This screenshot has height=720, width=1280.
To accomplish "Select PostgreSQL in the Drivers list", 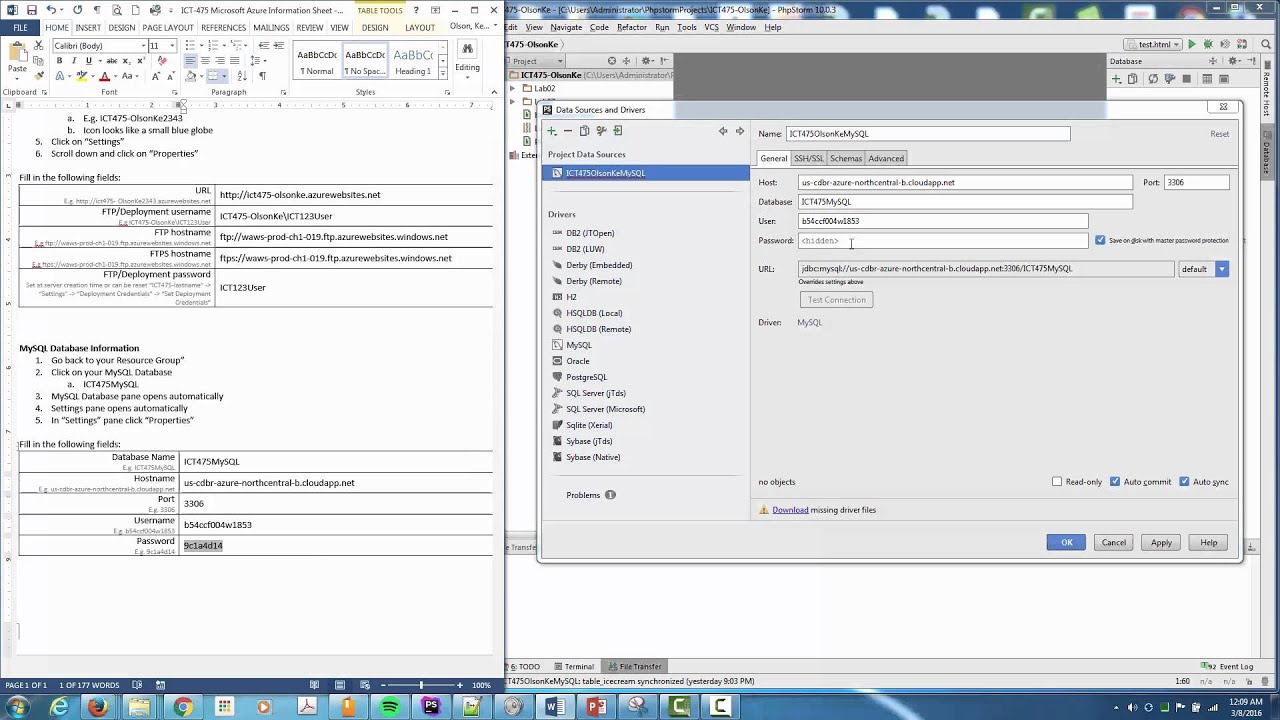I will [587, 377].
